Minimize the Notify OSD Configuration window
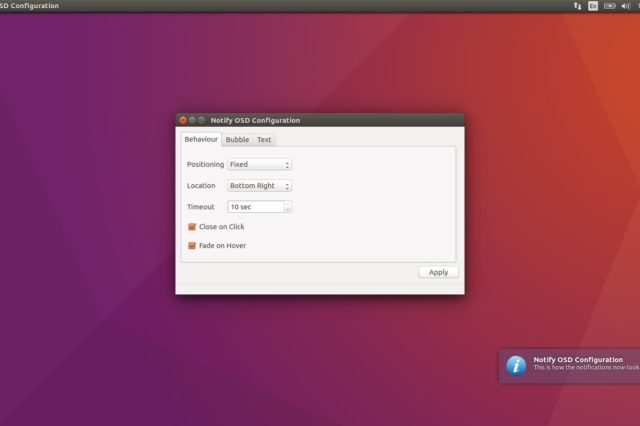 point(192,120)
